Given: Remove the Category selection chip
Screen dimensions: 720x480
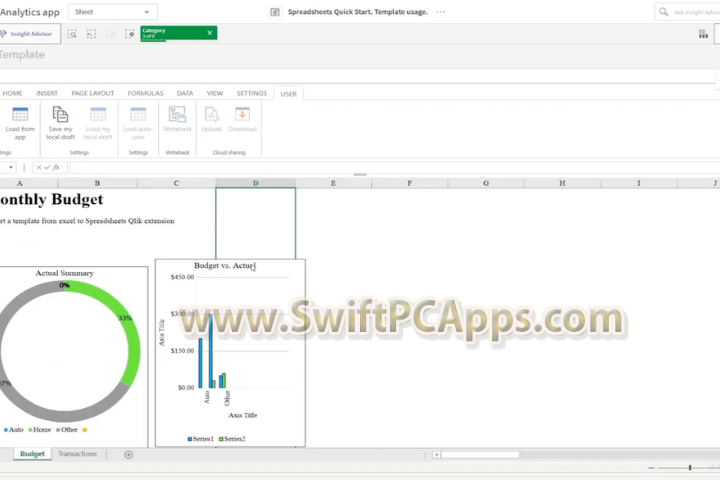Looking at the screenshot, I should point(210,33).
